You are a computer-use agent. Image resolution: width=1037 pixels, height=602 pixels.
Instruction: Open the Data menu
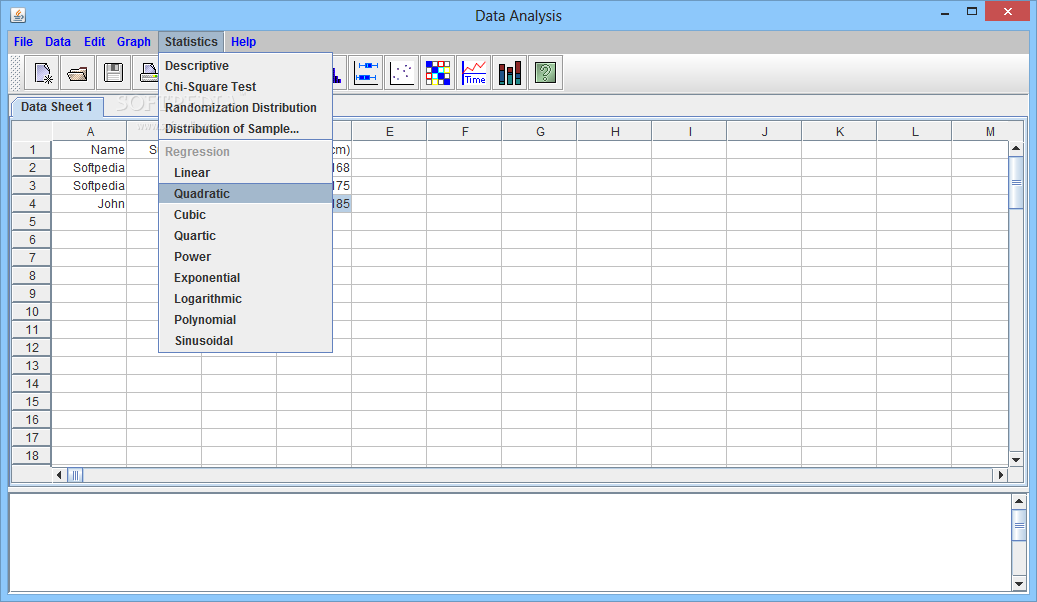(58, 42)
